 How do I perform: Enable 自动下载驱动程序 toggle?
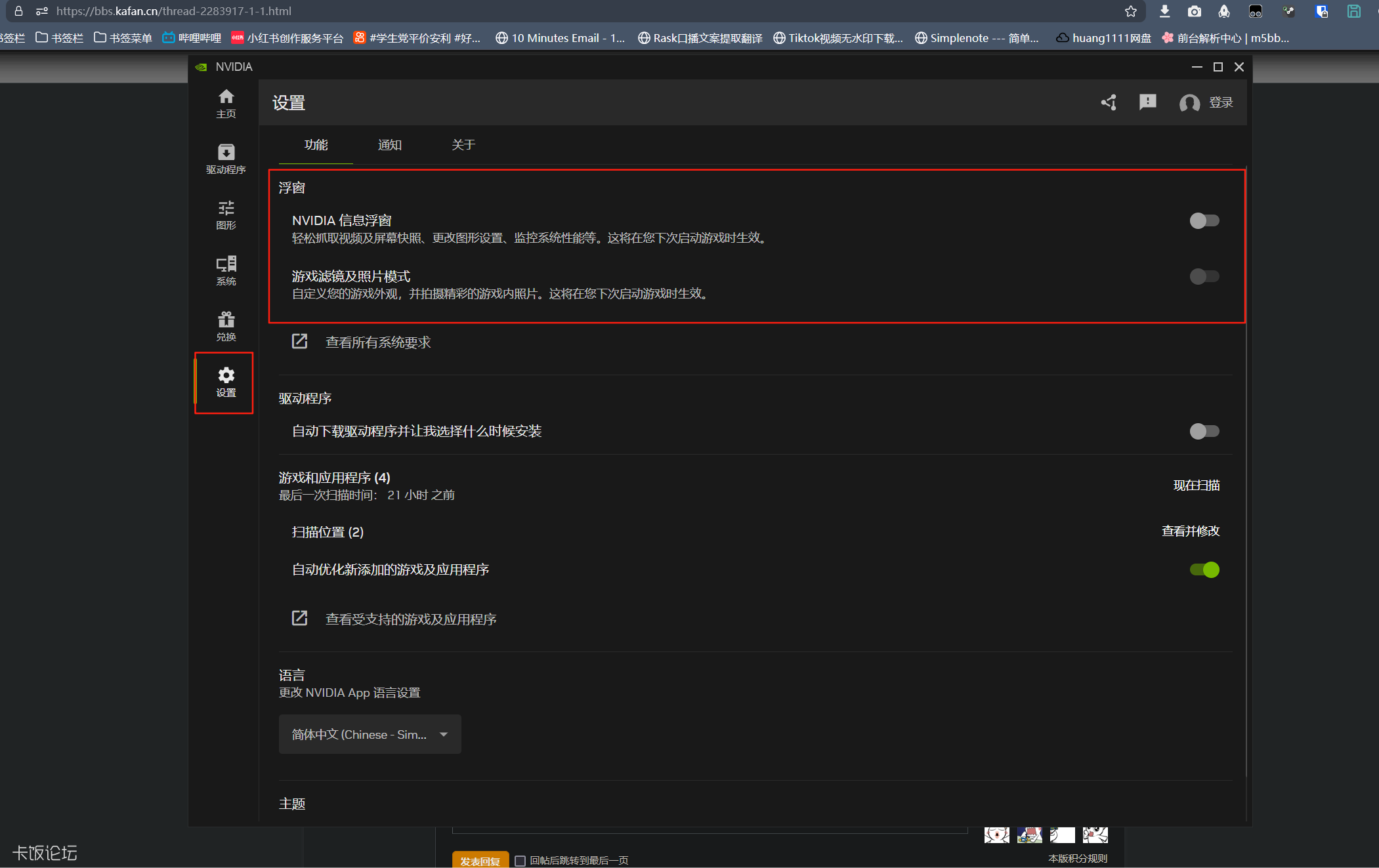1204,431
